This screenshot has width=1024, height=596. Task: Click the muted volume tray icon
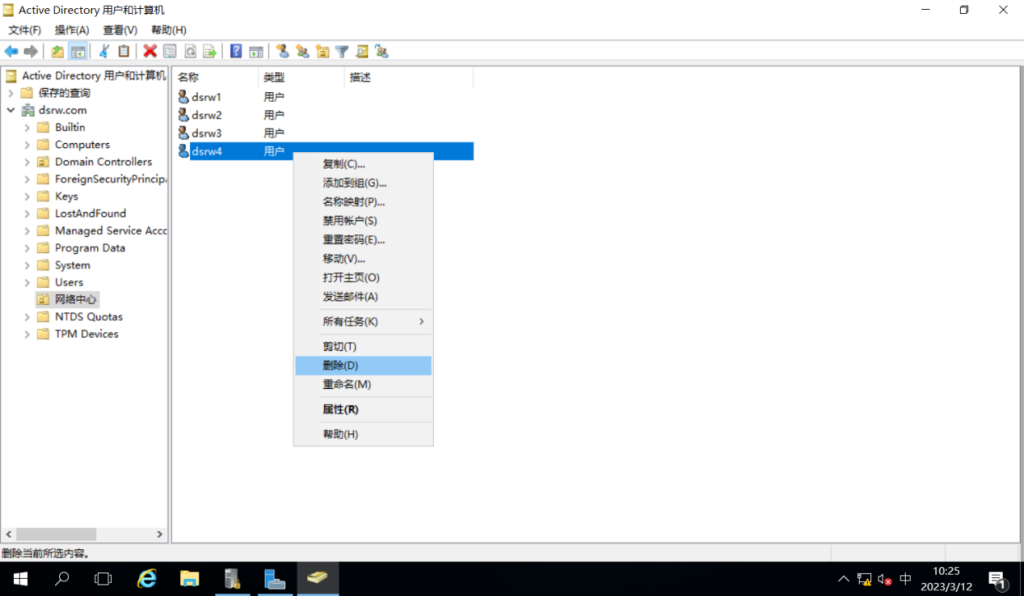pos(885,579)
